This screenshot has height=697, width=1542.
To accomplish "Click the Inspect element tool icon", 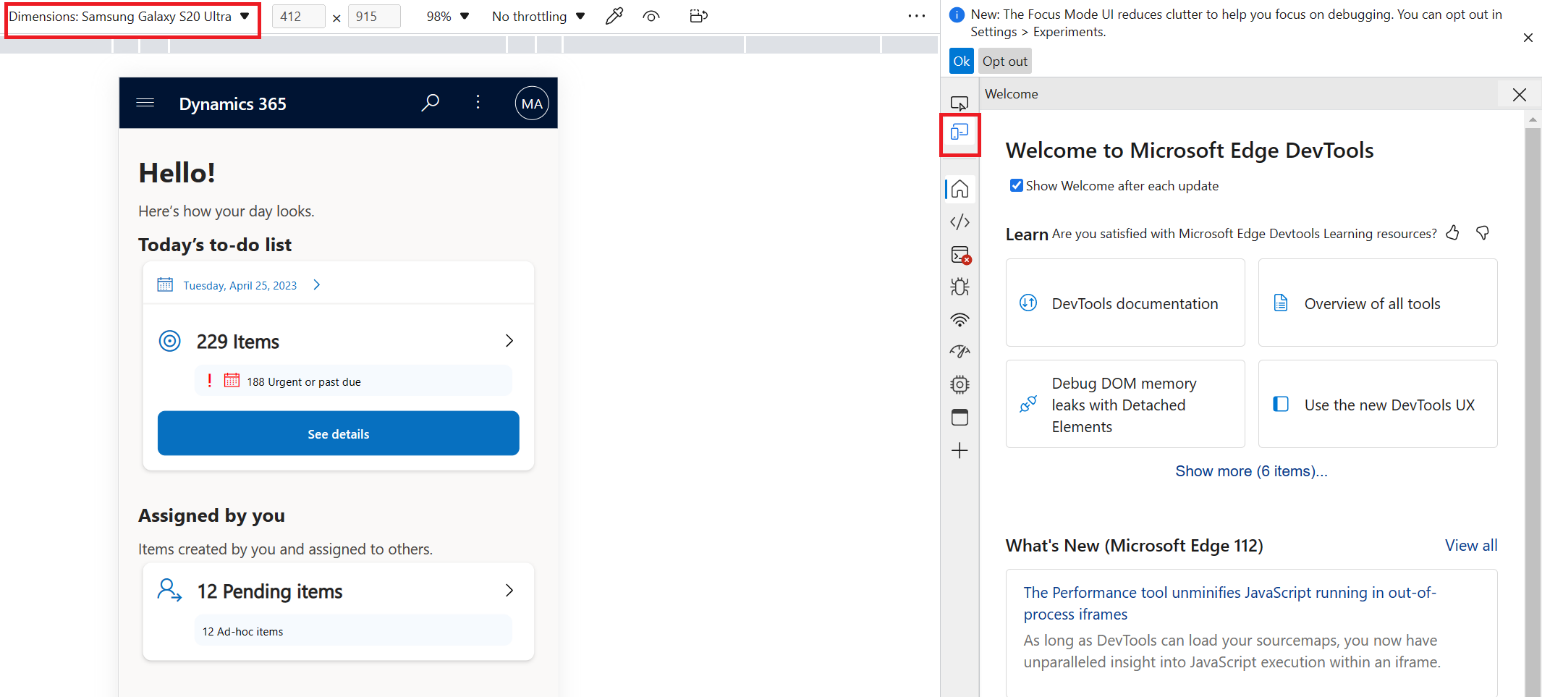I will coord(959,103).
